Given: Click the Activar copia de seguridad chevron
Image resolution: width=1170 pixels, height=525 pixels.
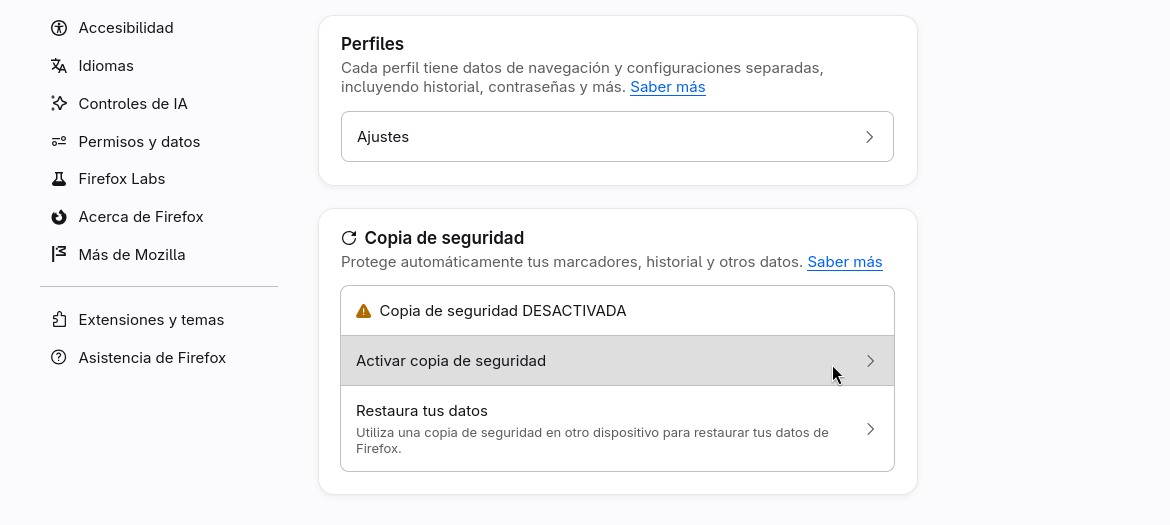Looking at the screenshot, I should point(870,361).
